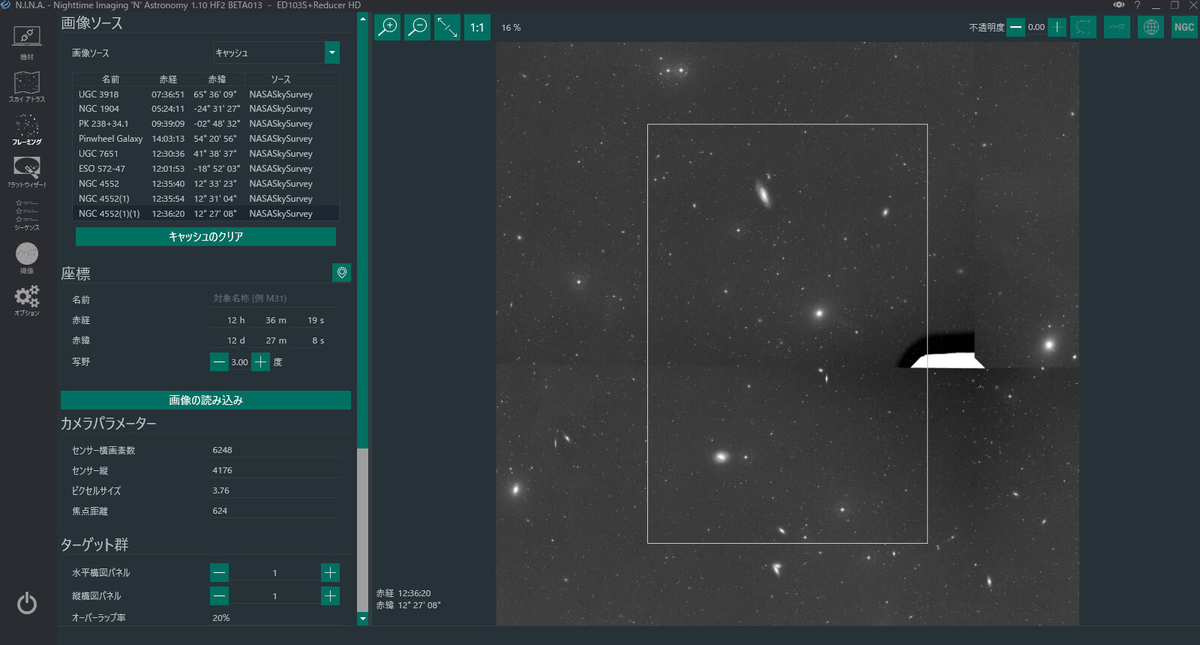Decrease the horizontal panel count
The image size is (1200, 645).
219,573
